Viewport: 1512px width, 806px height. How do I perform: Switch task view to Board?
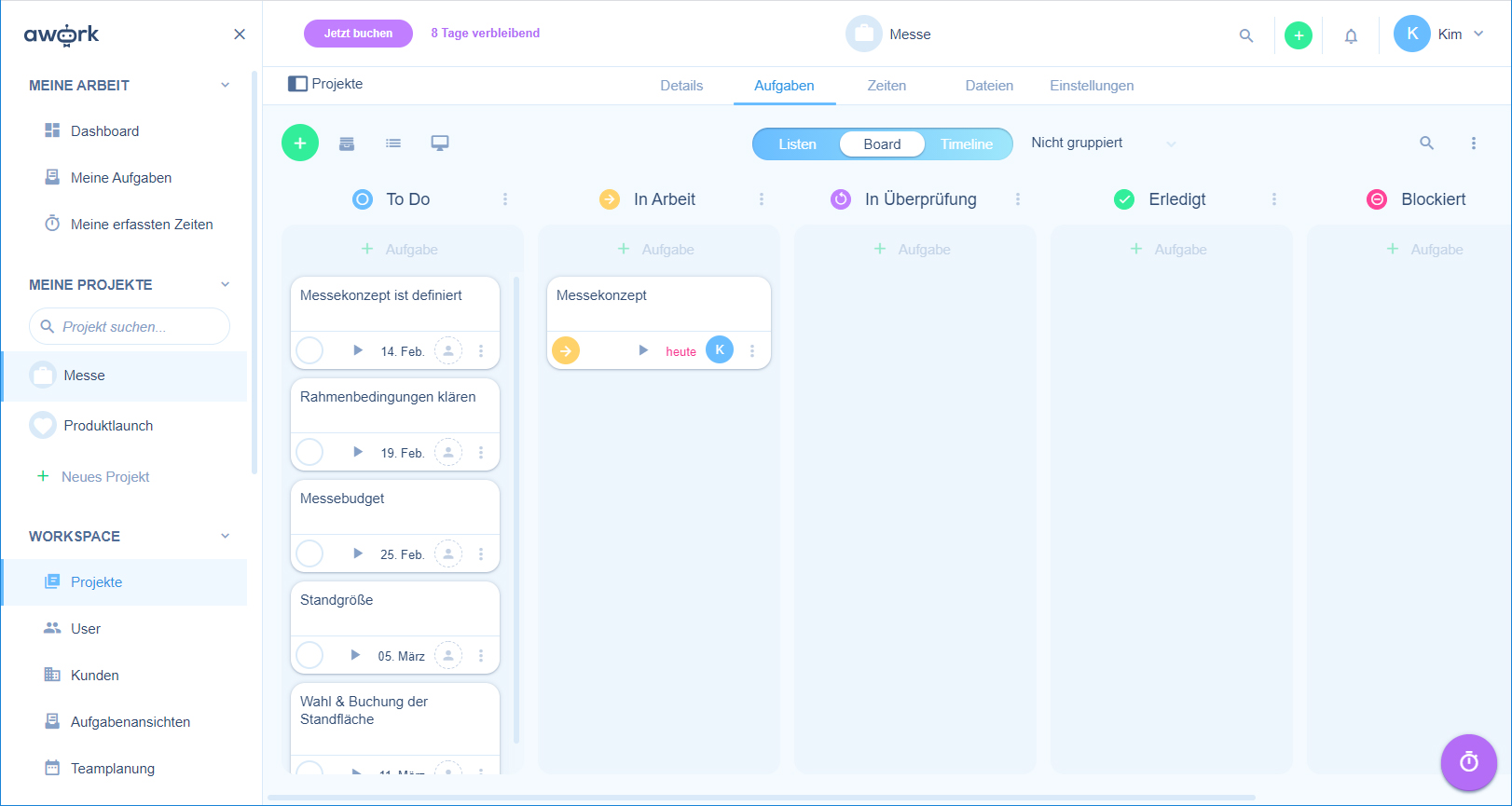point(882,144)
